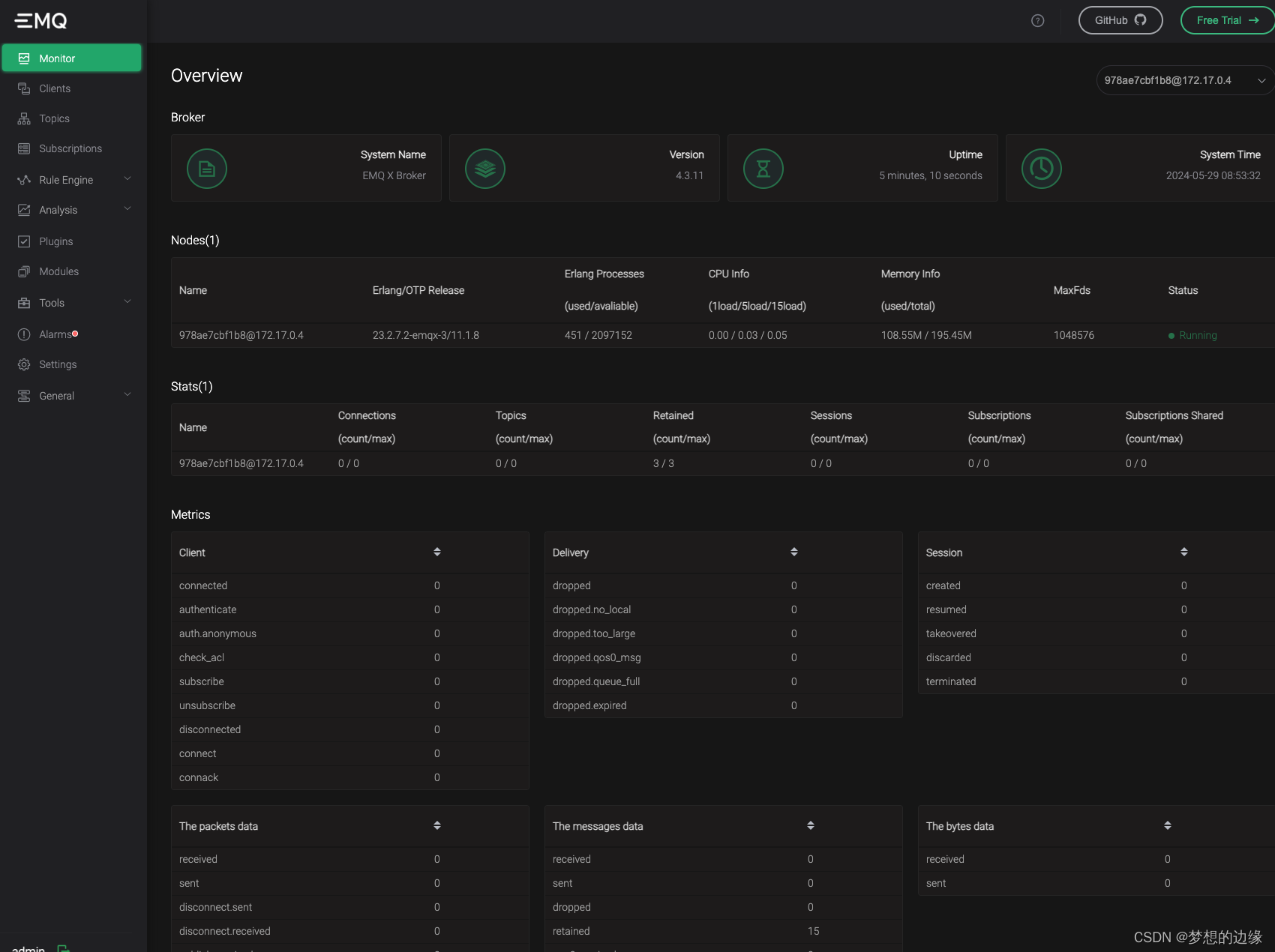Click the CPU load 0.00 / 0.03 / 0.05

click(x=748, y=335)
